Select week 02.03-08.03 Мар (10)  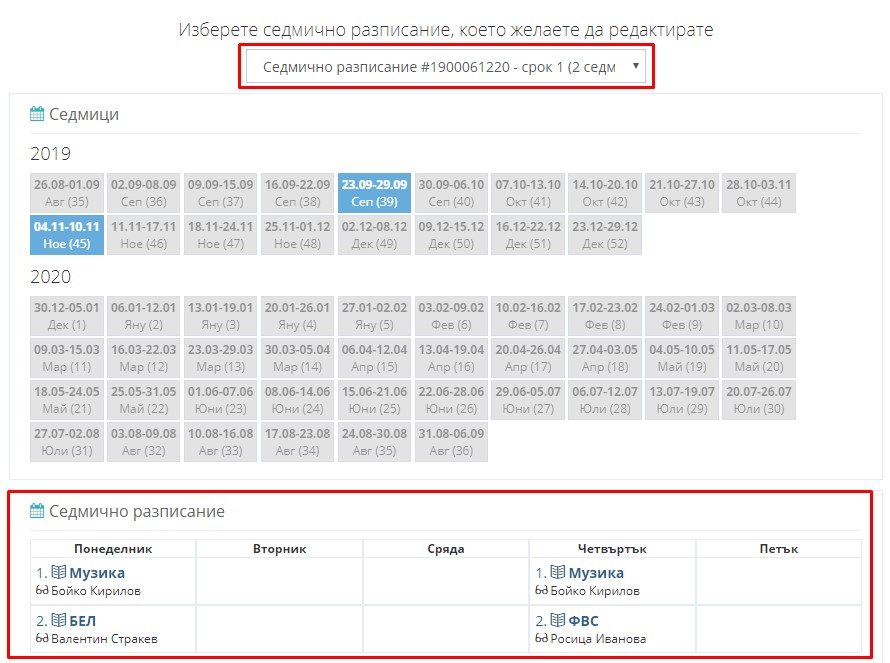759,316
